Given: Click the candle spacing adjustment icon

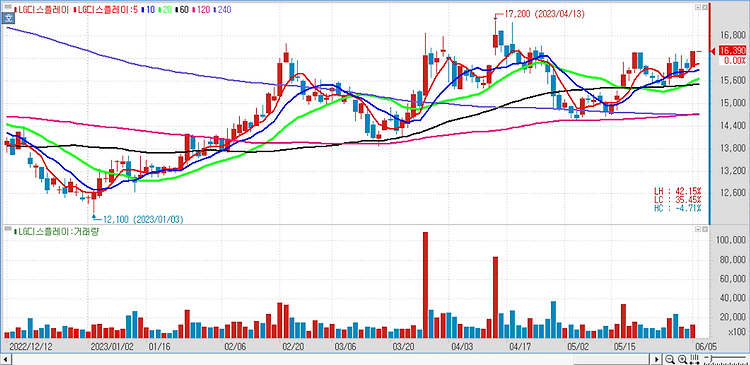Looking at the screenshot, I should coord(694,359).
